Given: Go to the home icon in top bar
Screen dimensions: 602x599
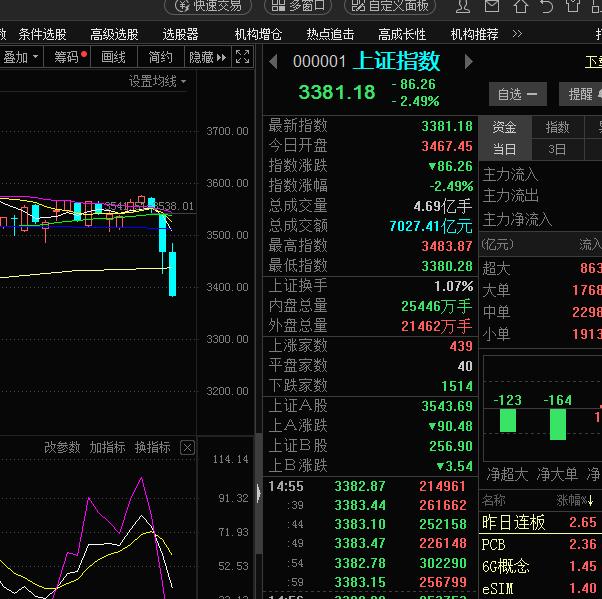Looking at the screenshot, I should (x=521, y=6).
